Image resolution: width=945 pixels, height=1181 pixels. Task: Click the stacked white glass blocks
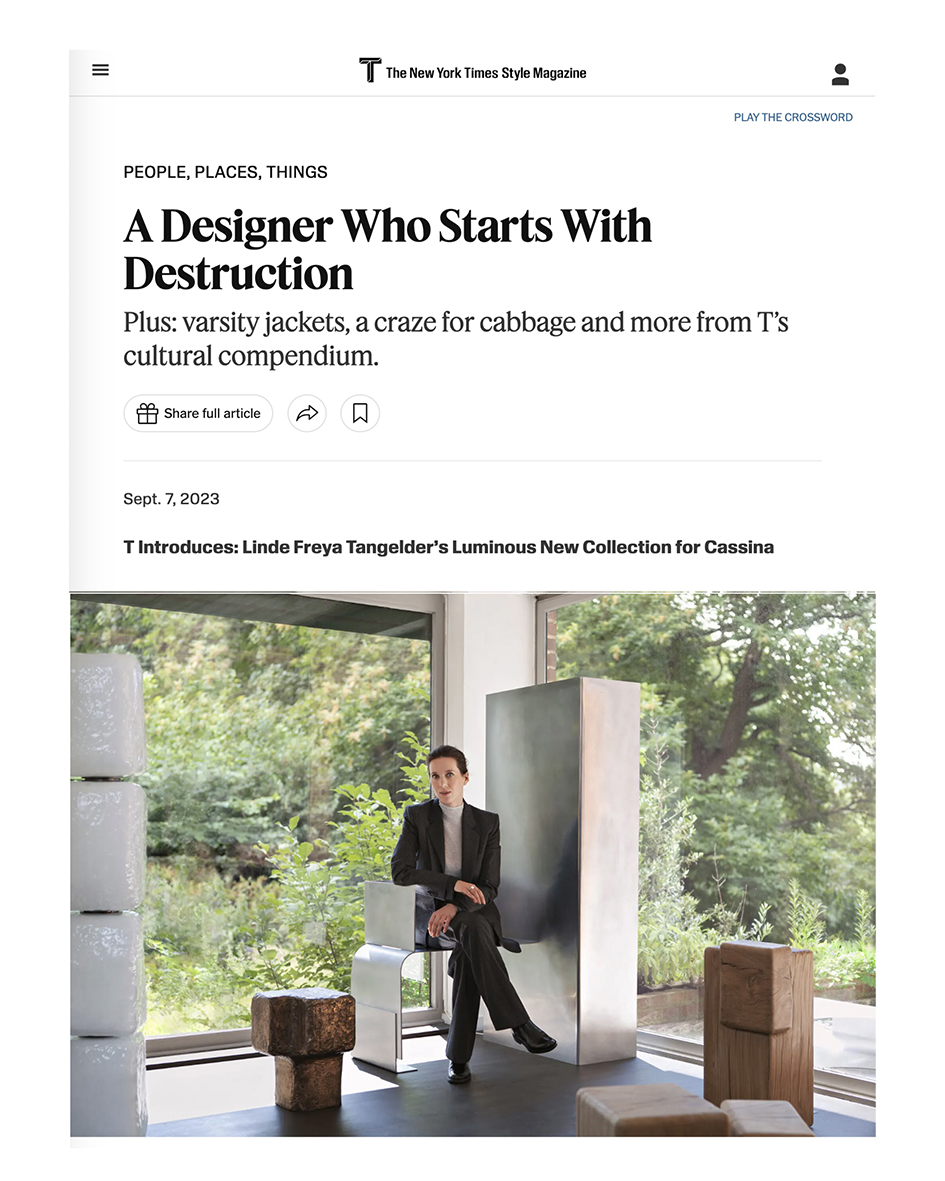[108, 893]
